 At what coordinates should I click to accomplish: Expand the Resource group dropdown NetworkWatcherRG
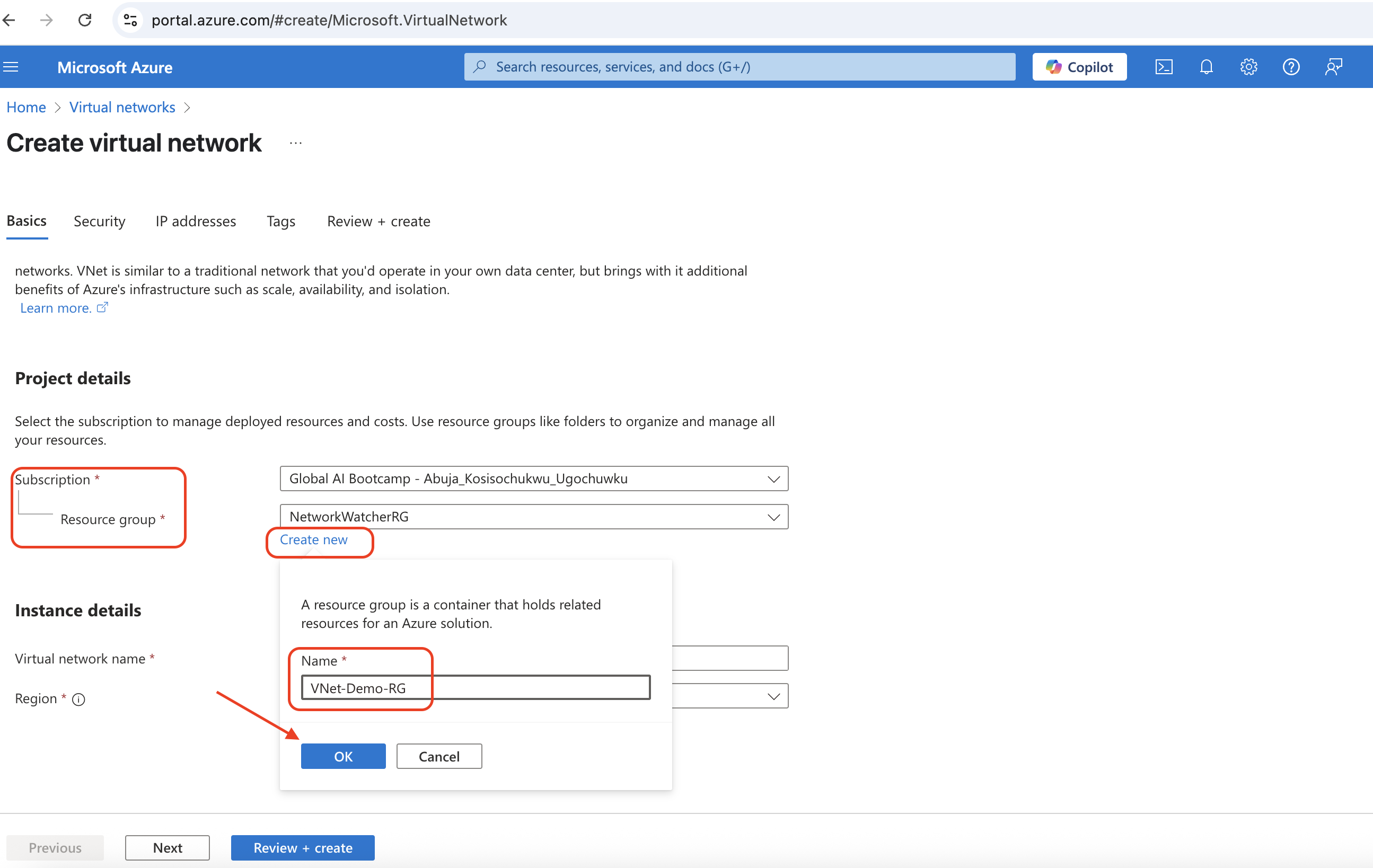click(534, 517)
